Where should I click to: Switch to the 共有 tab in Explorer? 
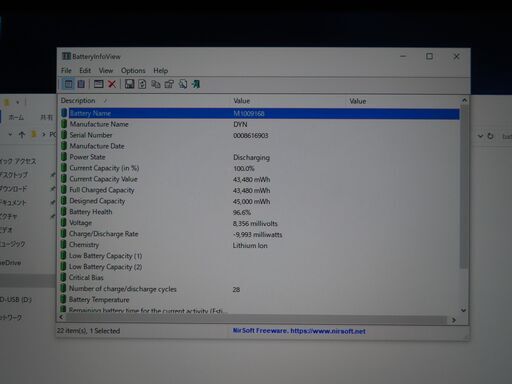pyautogui.click(x=46, y=117)
